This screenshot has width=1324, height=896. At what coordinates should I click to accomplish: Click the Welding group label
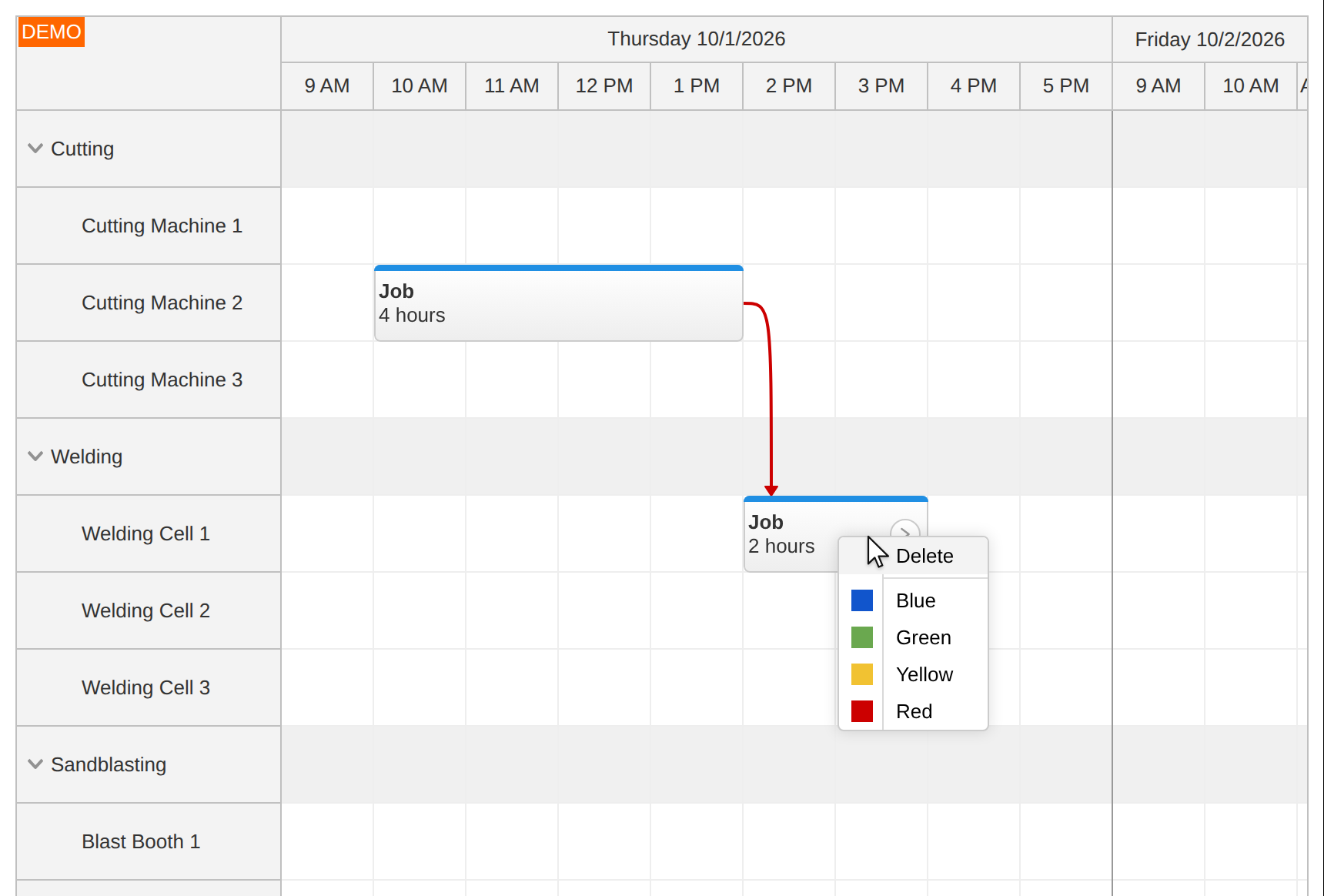coord(86,456)
